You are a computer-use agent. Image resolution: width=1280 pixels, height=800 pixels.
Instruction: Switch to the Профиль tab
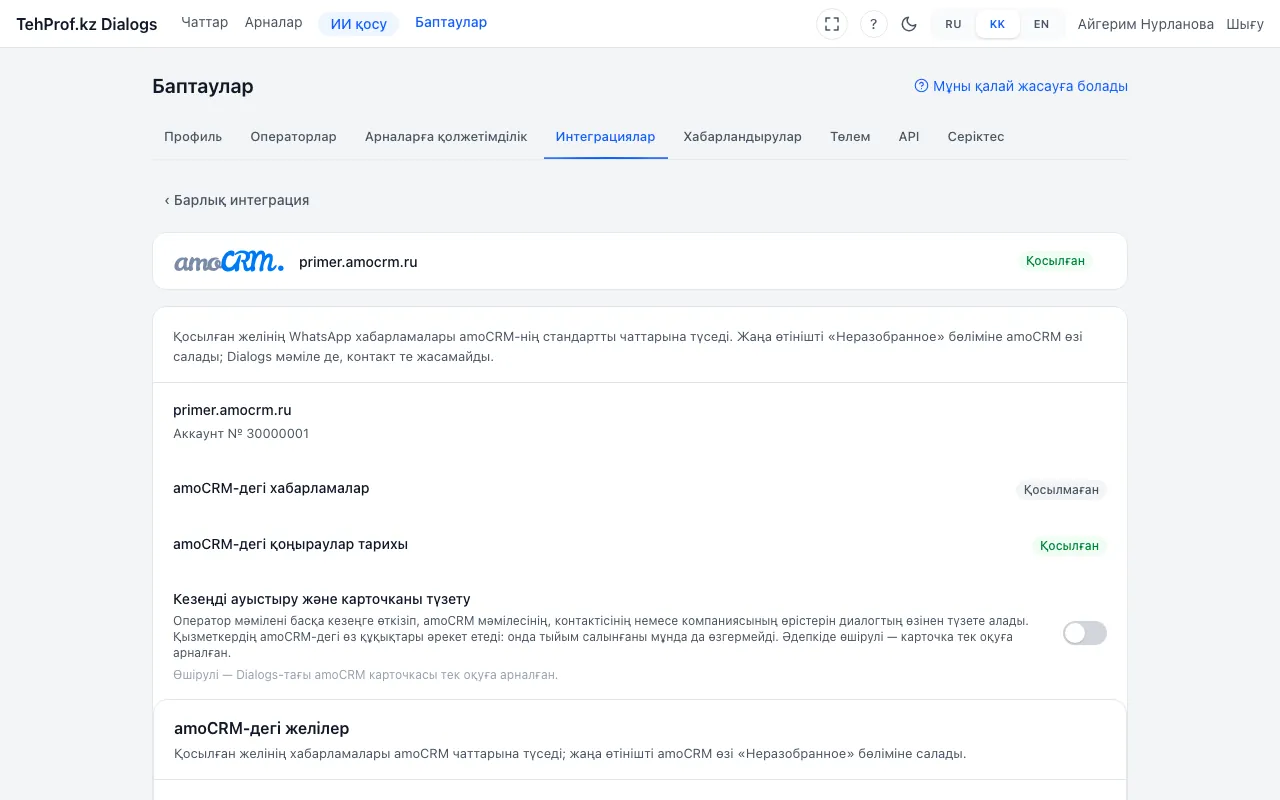point(193,137)
